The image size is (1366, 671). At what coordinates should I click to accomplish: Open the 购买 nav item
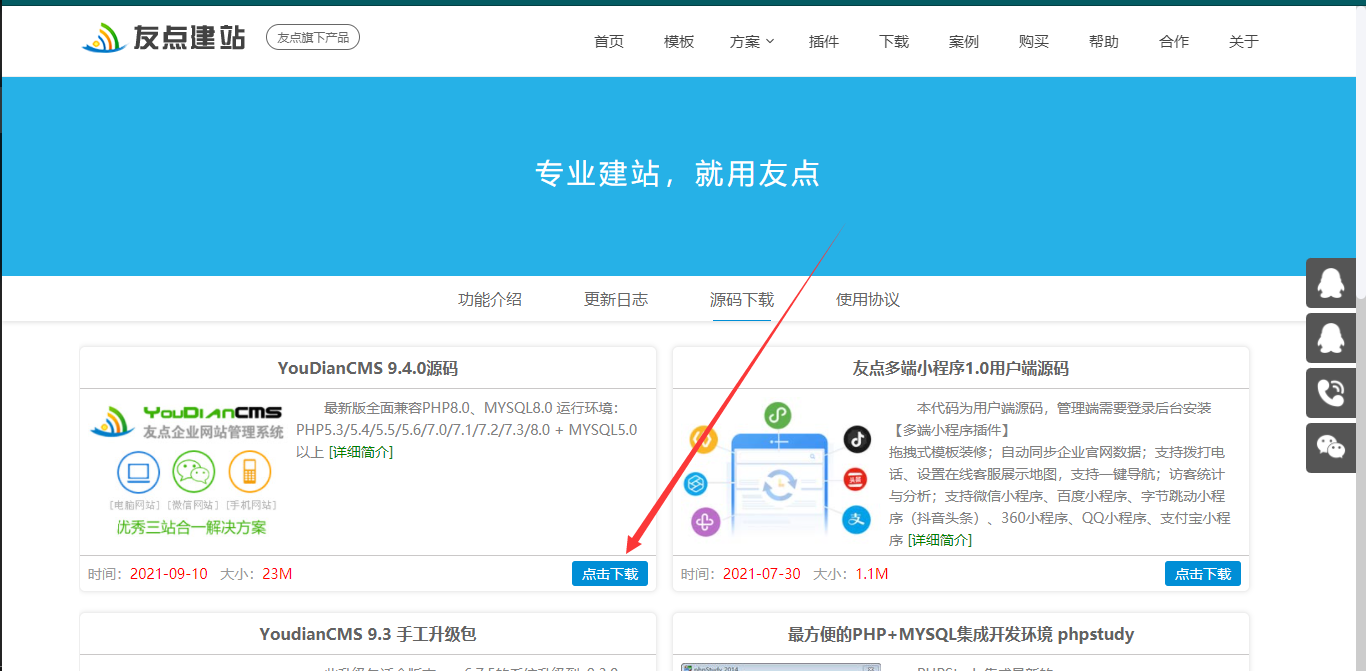click(x=1034, y=41)
